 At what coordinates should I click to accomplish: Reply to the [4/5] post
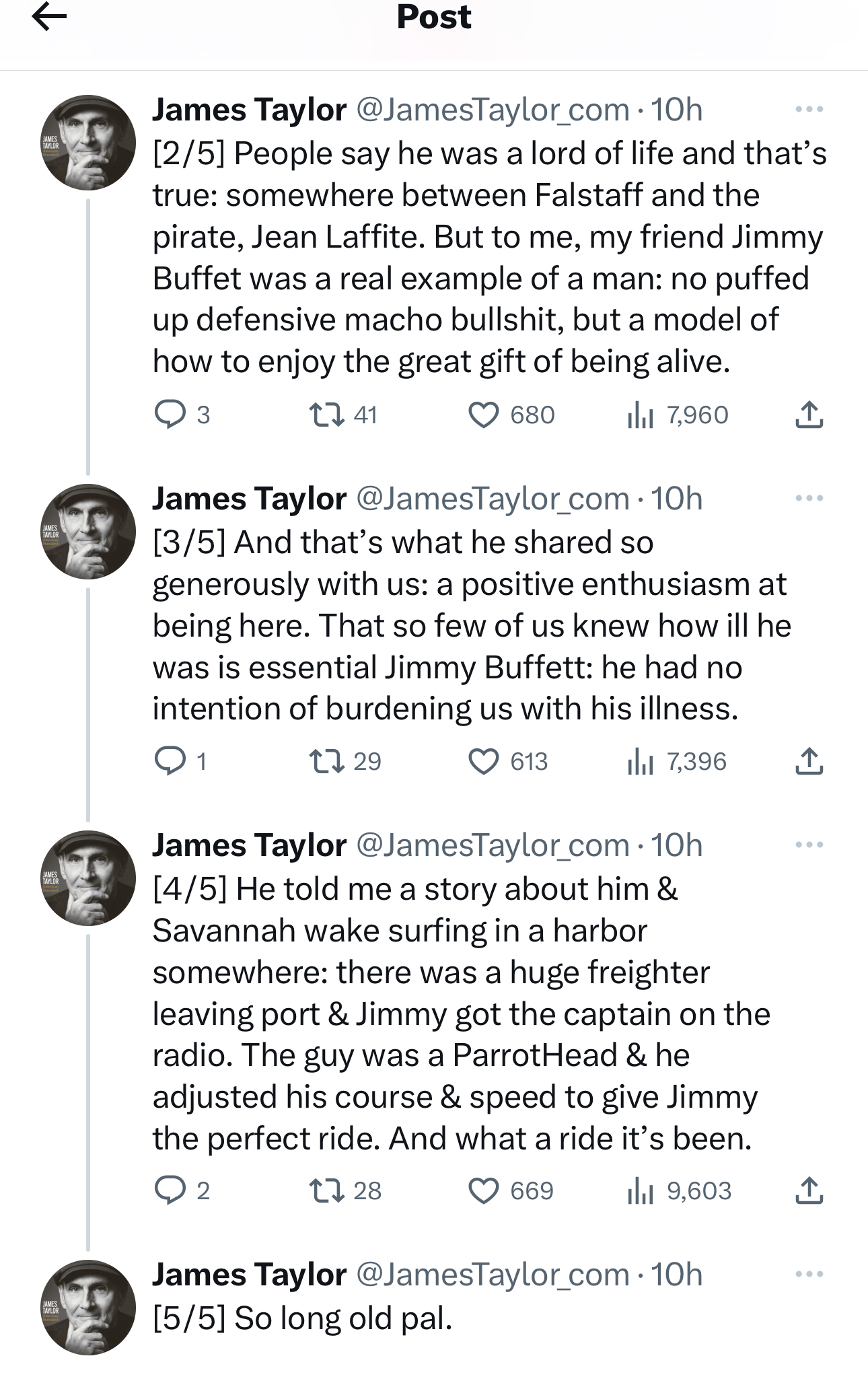170,1190
